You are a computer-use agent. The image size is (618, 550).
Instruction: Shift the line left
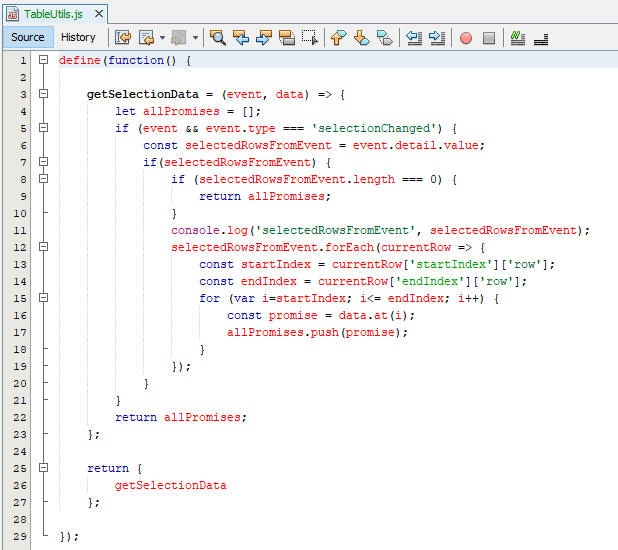[414, 38]
